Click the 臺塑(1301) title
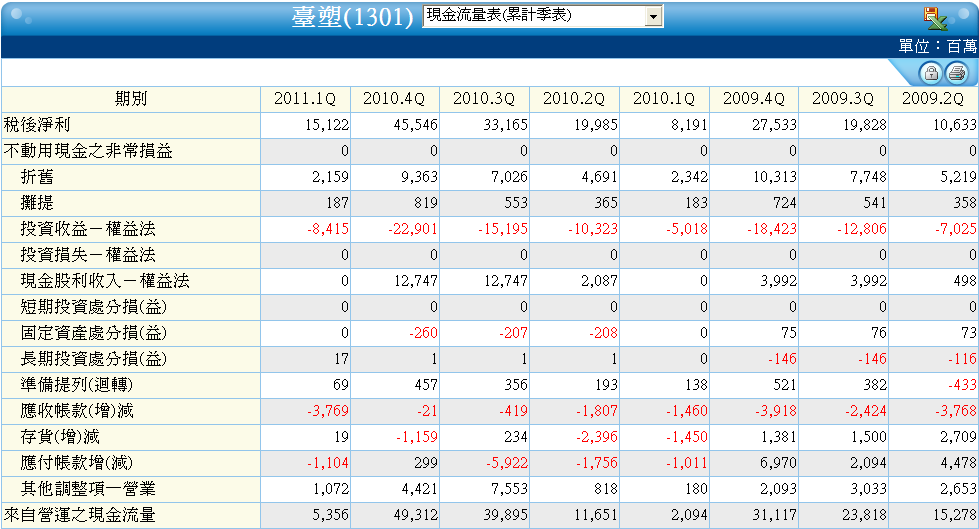The image size is (979, 529). pyautogui.click(x=353, y=17)
